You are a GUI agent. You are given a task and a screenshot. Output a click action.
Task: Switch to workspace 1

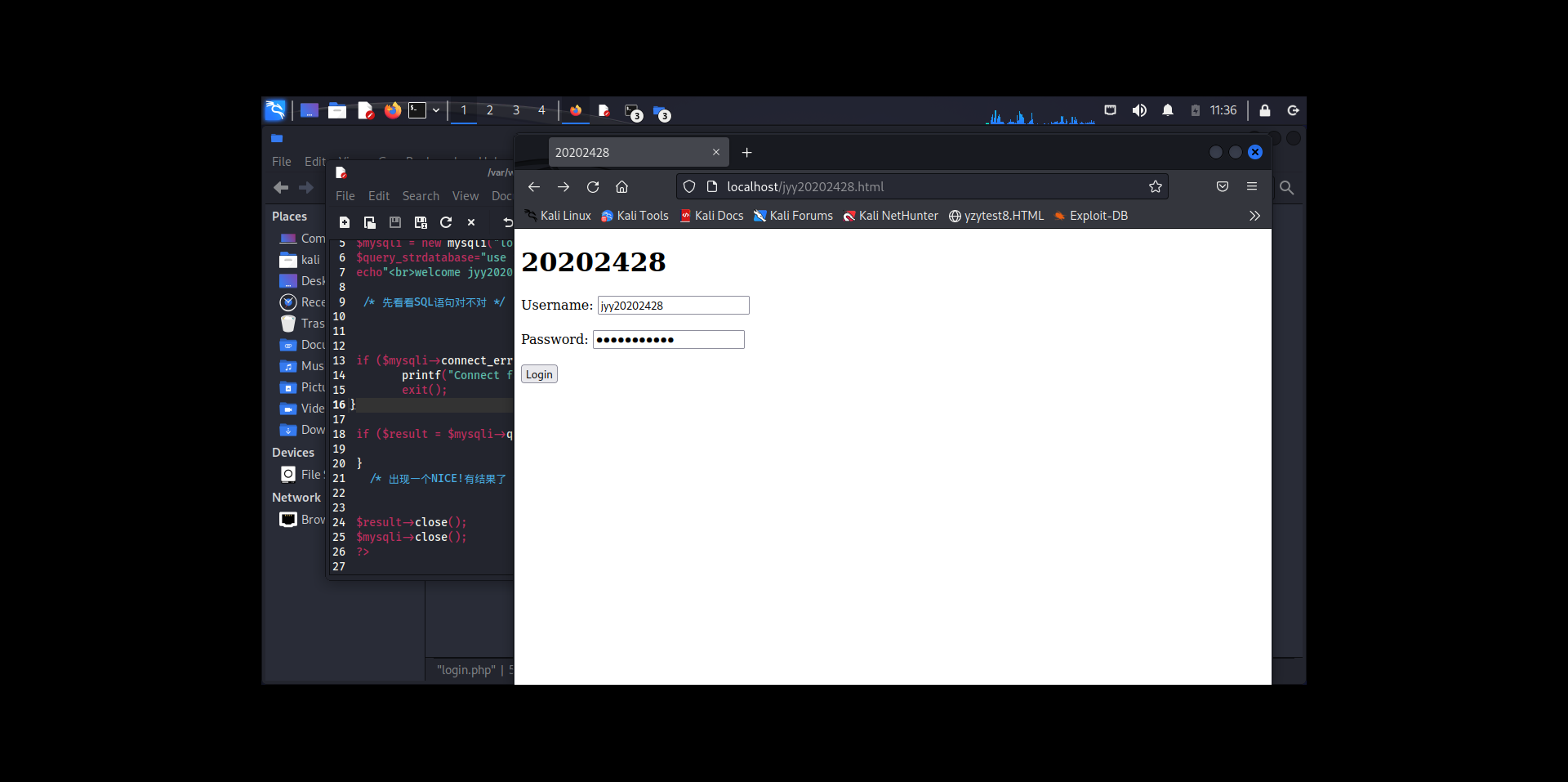(x=464, y=110)
